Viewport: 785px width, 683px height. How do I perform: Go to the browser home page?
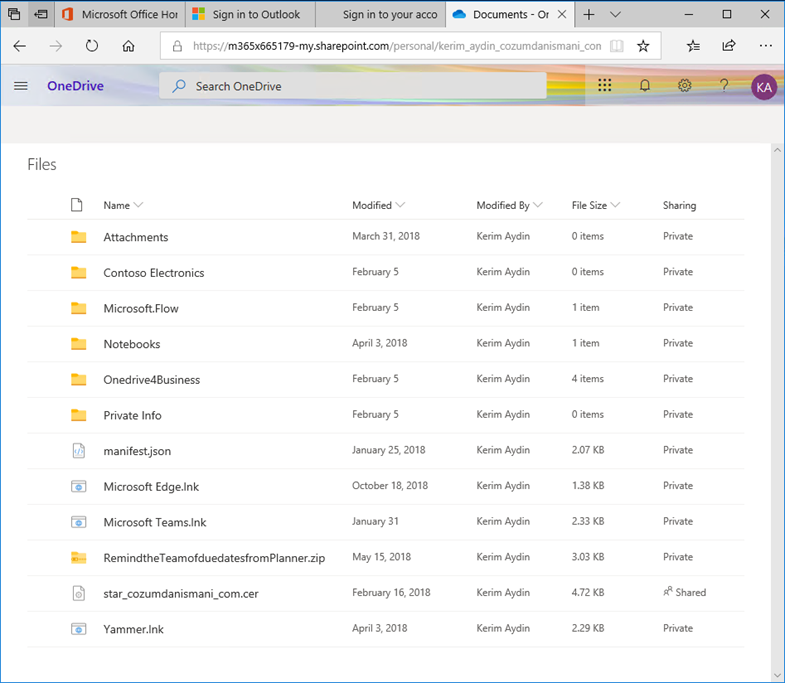tap(128, 46)
